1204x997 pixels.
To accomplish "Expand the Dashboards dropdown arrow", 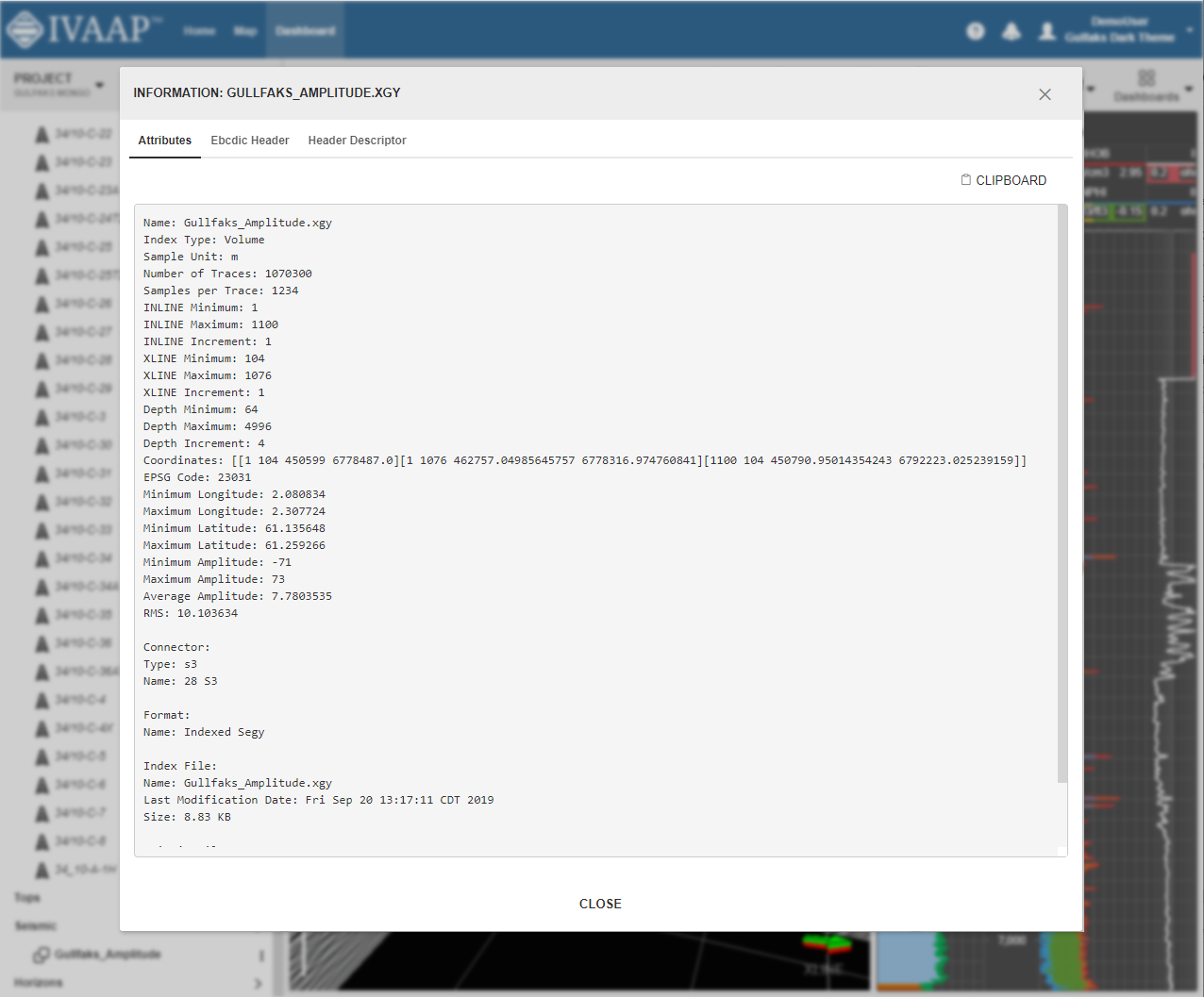I will [x=1189, y=89].
